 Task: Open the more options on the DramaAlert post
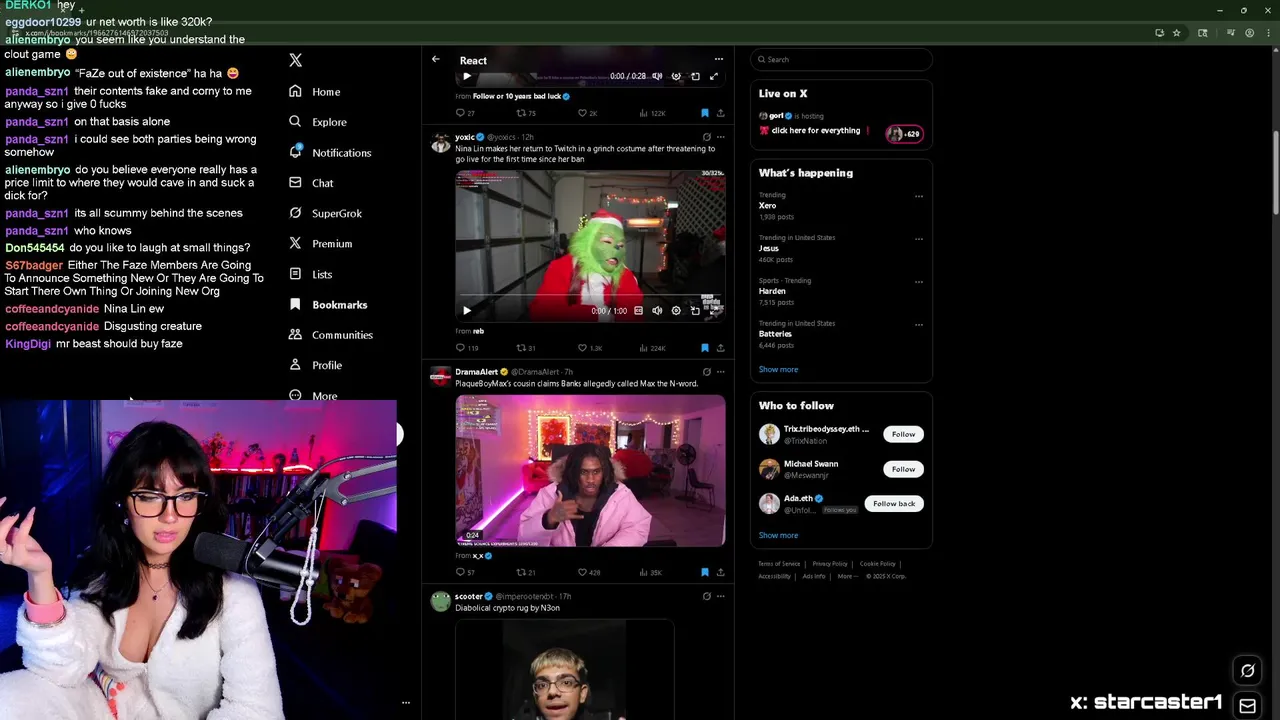coord(720,372)
